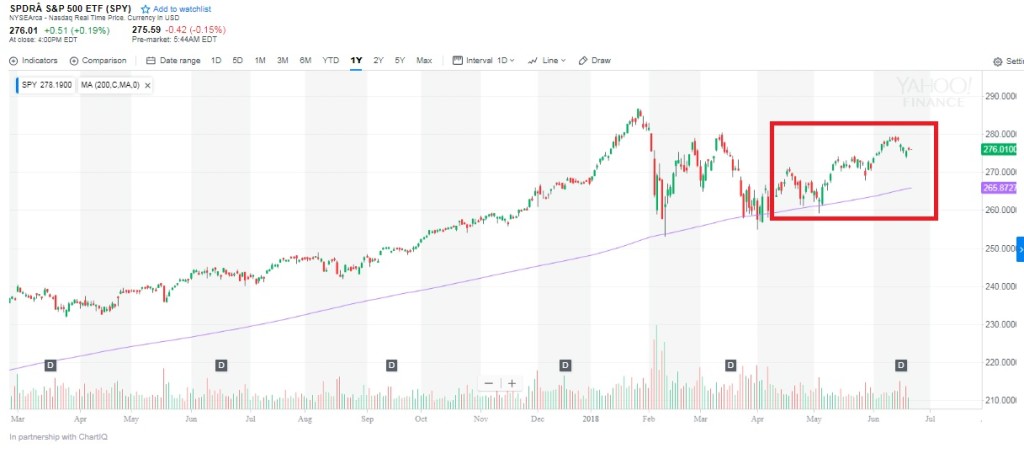Zoom in with the plus button
The height and width of the screenshot is (459, 1024).
point(512,382)
